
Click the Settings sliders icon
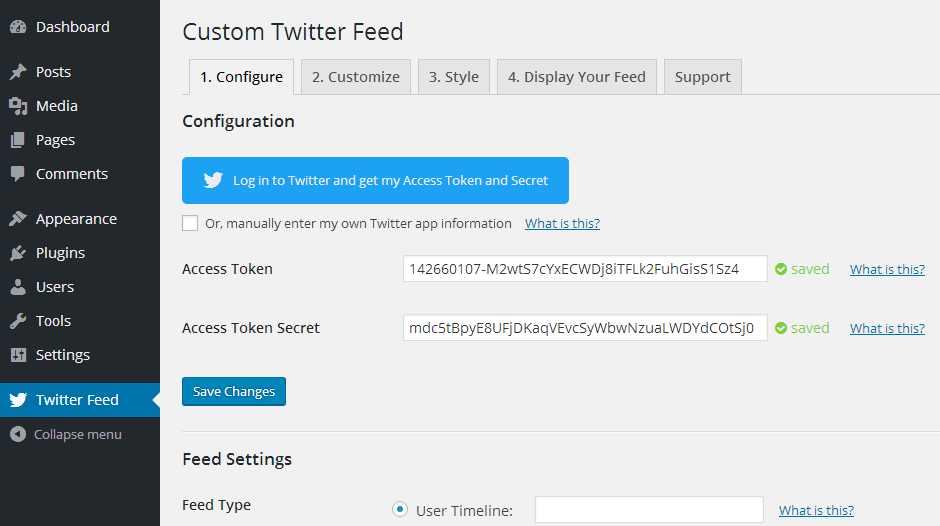(x=18, y=355)
